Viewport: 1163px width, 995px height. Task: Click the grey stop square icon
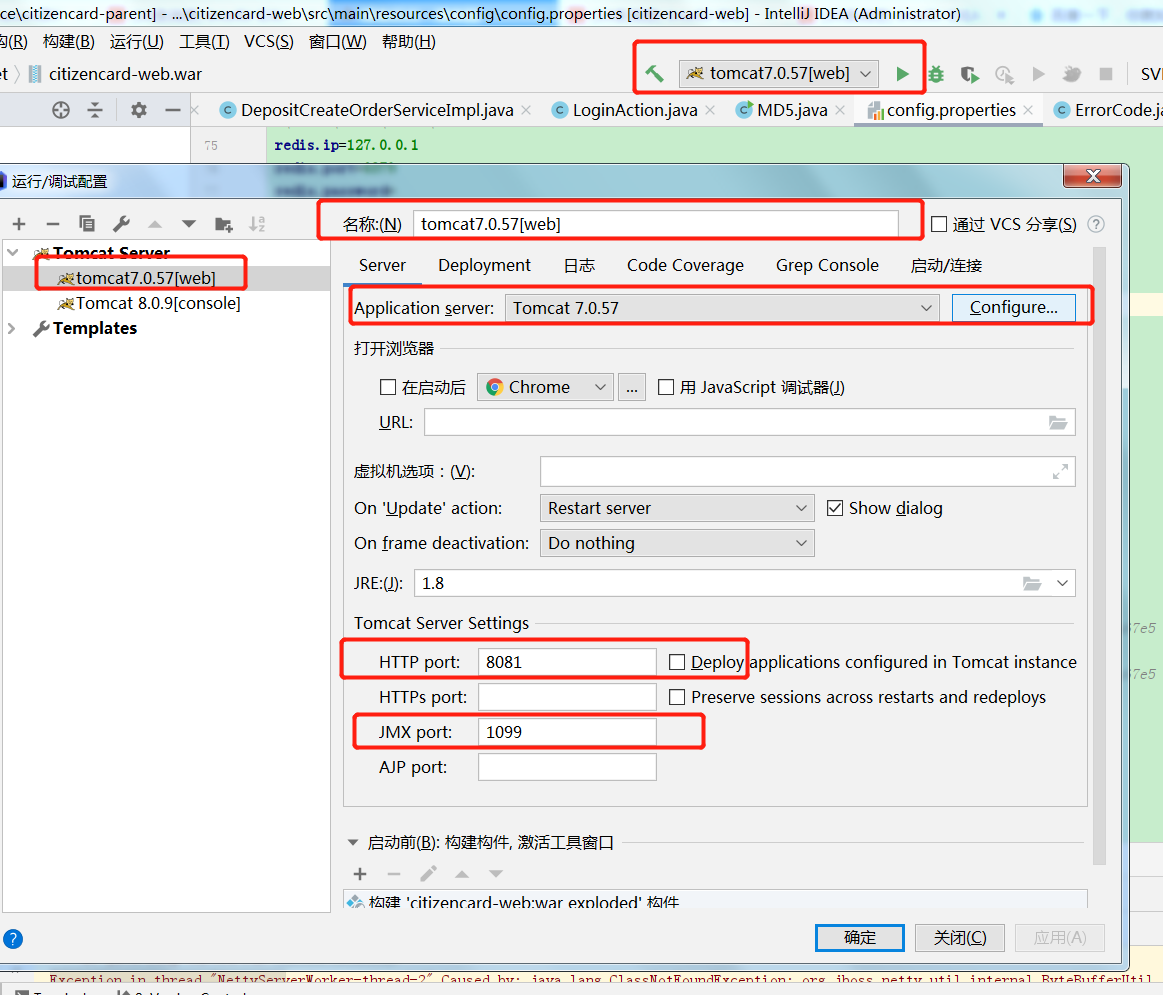pyautogui.click(x=1105, y=73)
